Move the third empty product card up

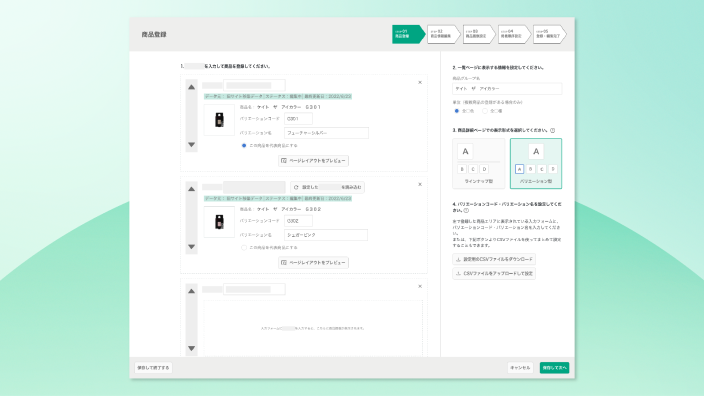(x=192, y=291)
